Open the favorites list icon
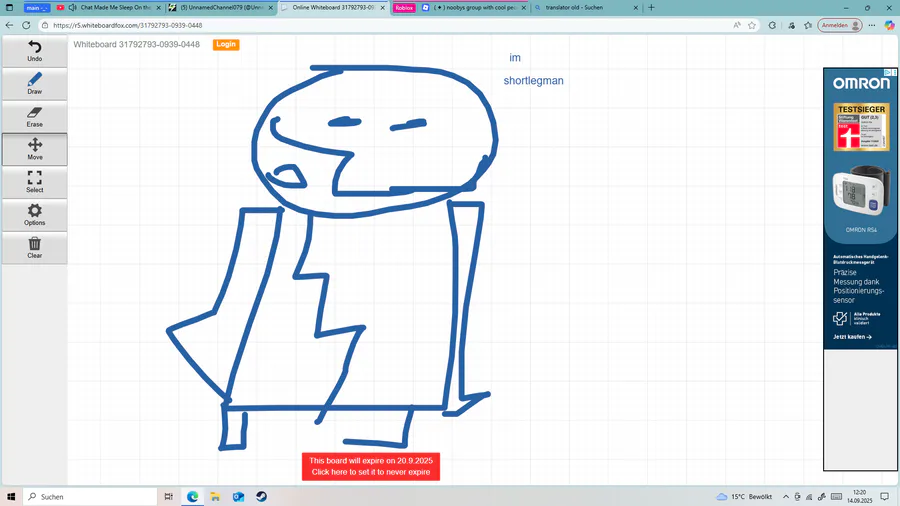 click(808, 25)
